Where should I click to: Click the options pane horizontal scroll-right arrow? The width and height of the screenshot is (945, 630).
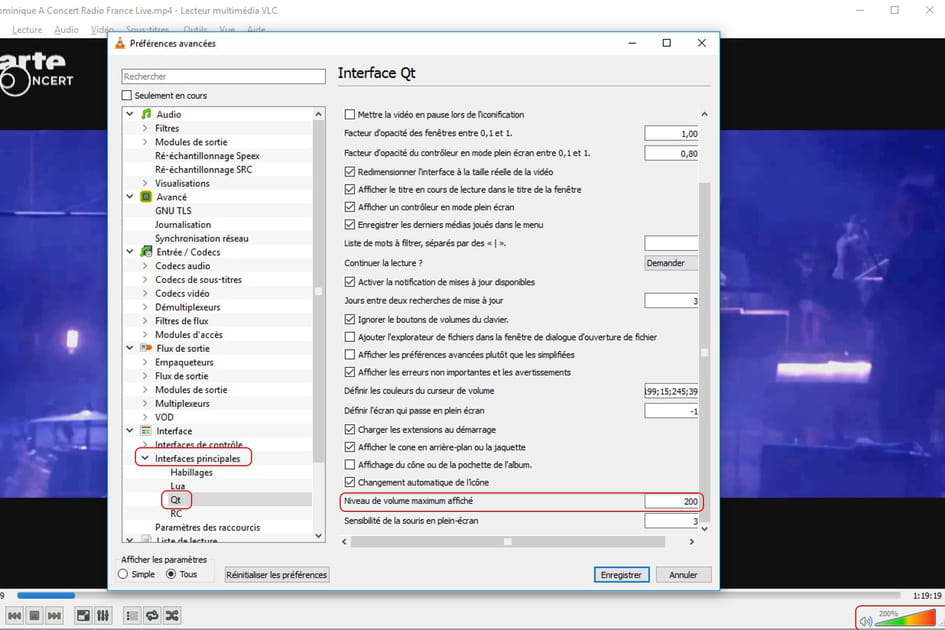point(691,541)
